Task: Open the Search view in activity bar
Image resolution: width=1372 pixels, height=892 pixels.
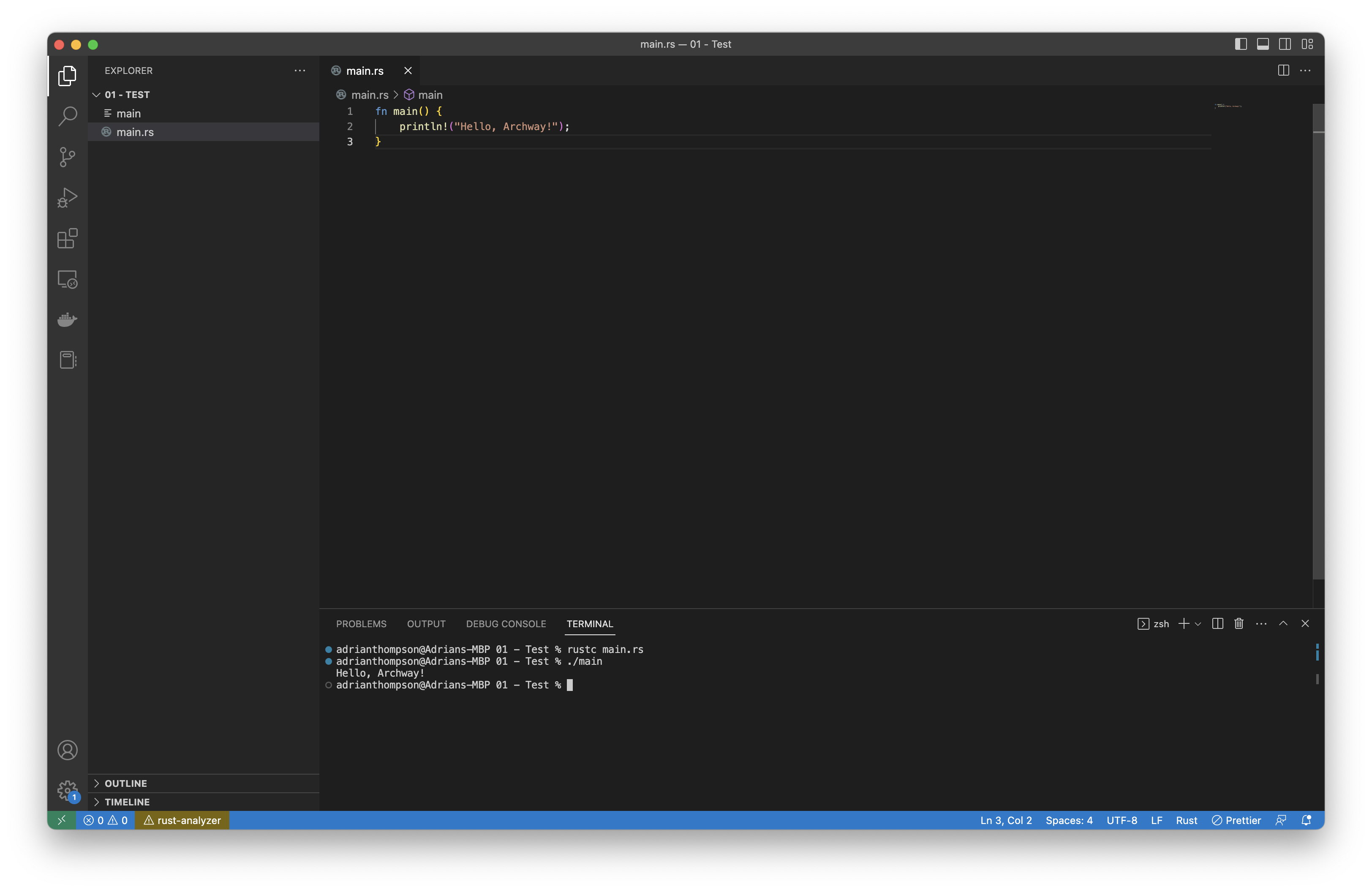Action: [x=68, y=116]
